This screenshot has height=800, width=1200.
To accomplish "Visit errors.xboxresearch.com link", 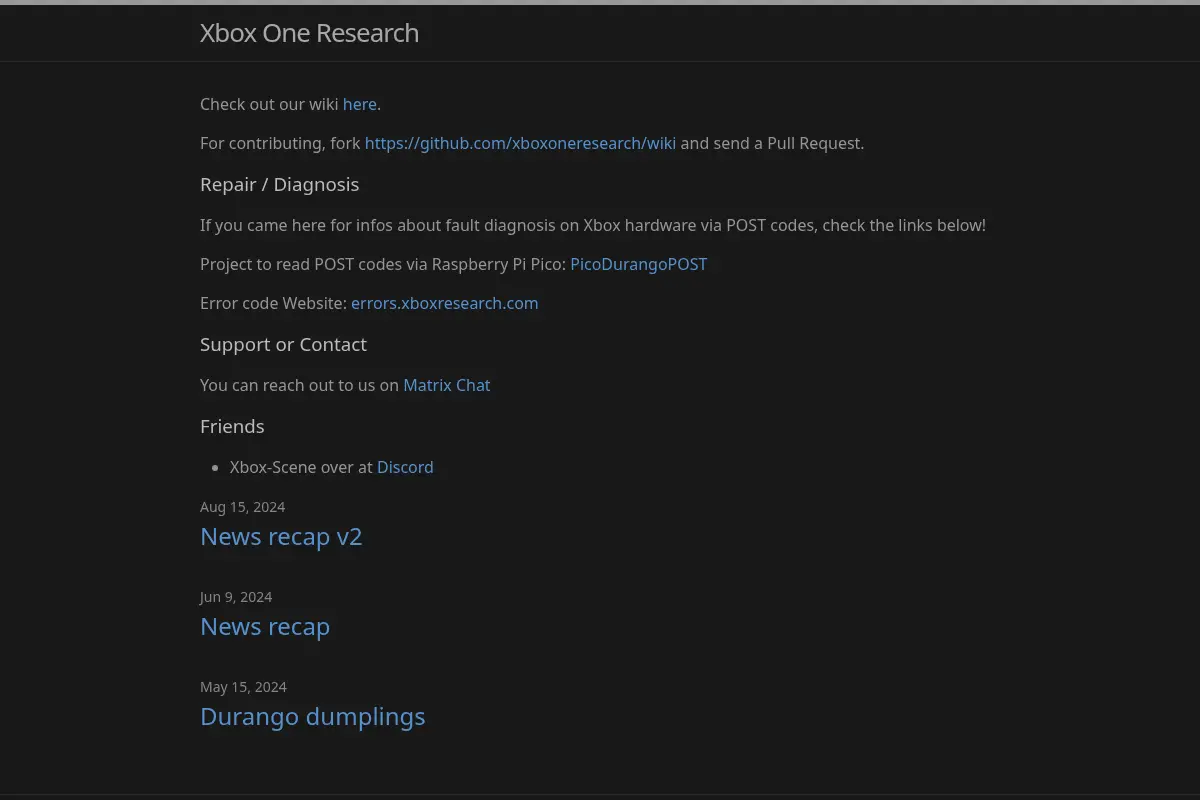I will pos(444,303).
